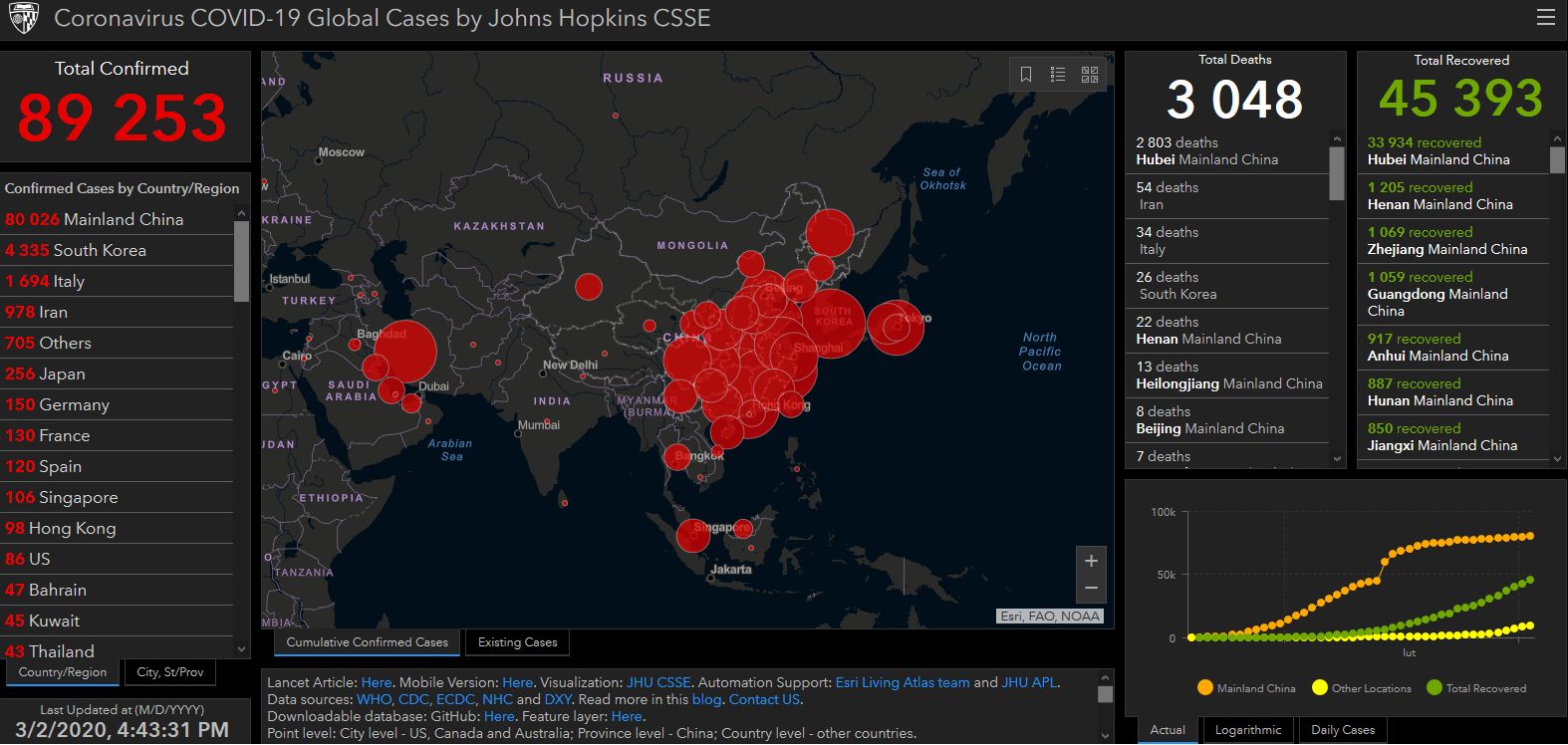Select '4 335 South Korea' in country list

click(117, 250)
